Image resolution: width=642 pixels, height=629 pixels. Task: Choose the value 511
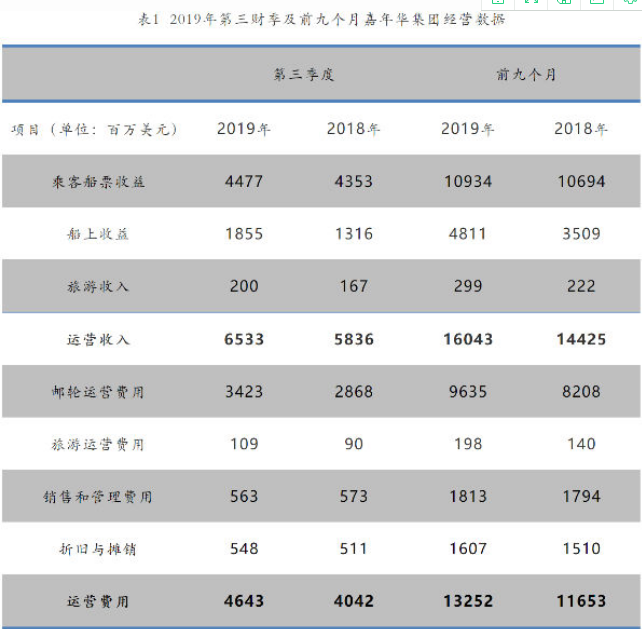pos(354,549)
